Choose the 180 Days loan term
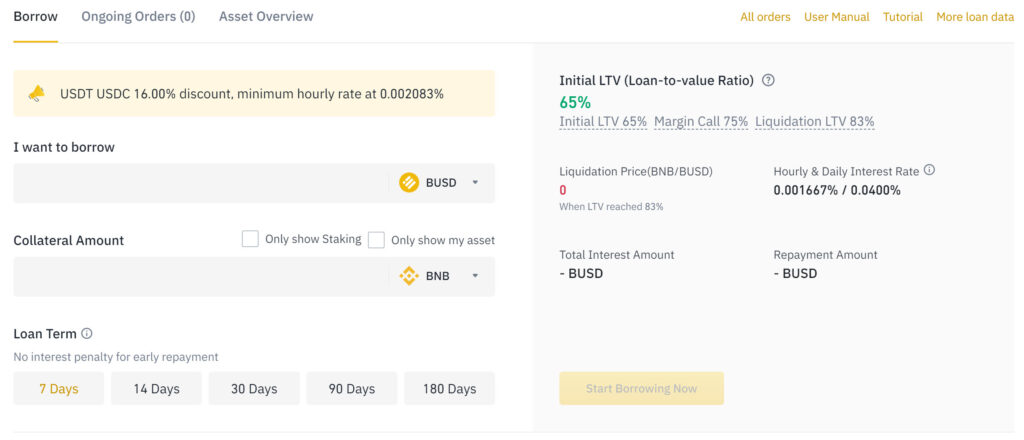Screen dimensions: 1024x440 click(449, 388)
